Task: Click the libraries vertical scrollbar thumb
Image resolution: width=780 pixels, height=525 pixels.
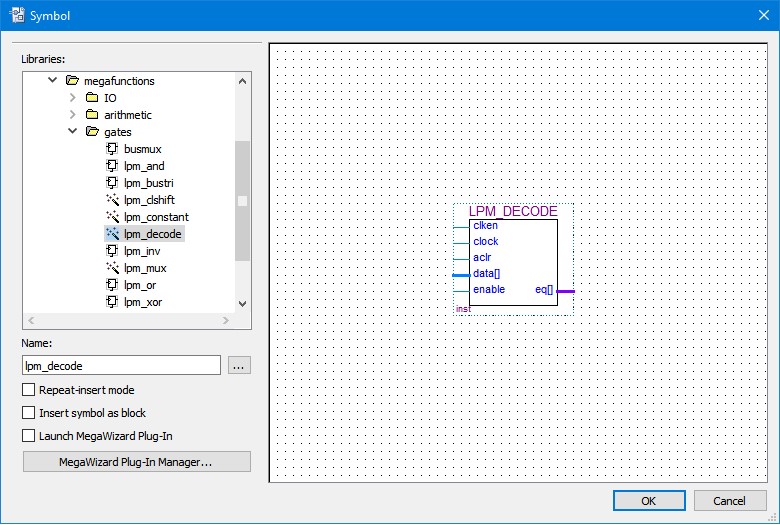Action: click(x=242, y=200)
